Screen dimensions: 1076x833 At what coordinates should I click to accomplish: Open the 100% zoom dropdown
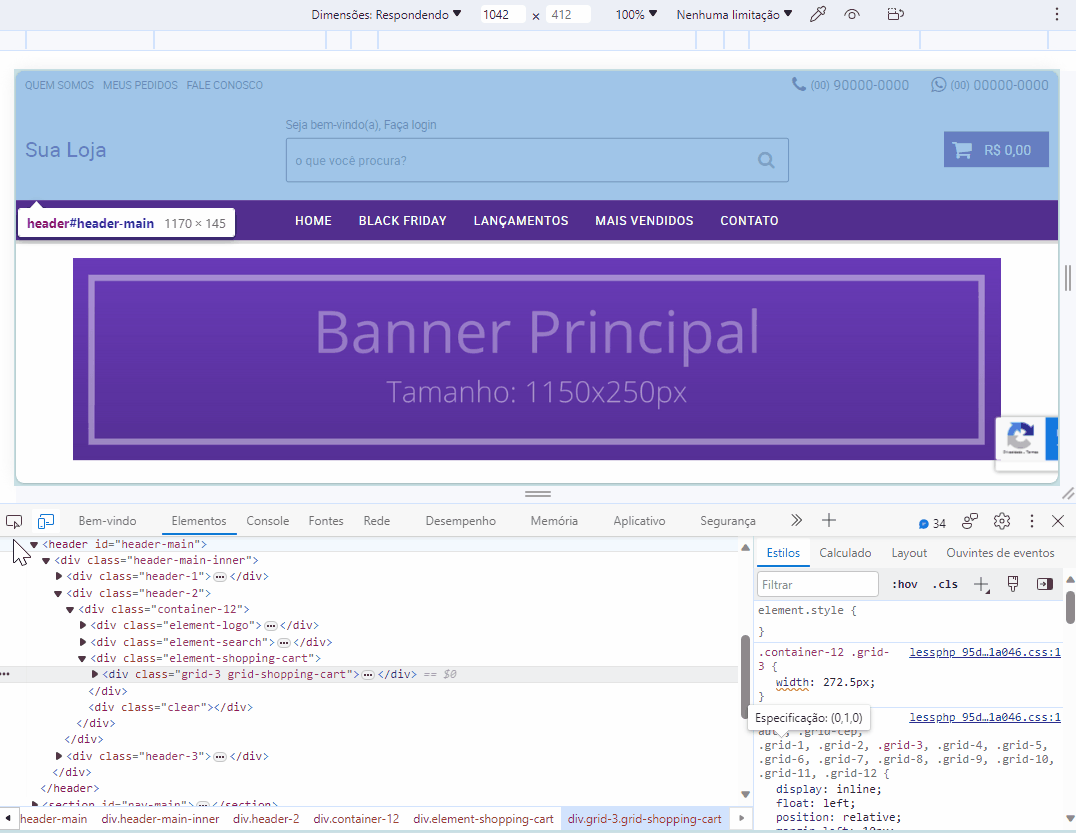coord(636,14)
